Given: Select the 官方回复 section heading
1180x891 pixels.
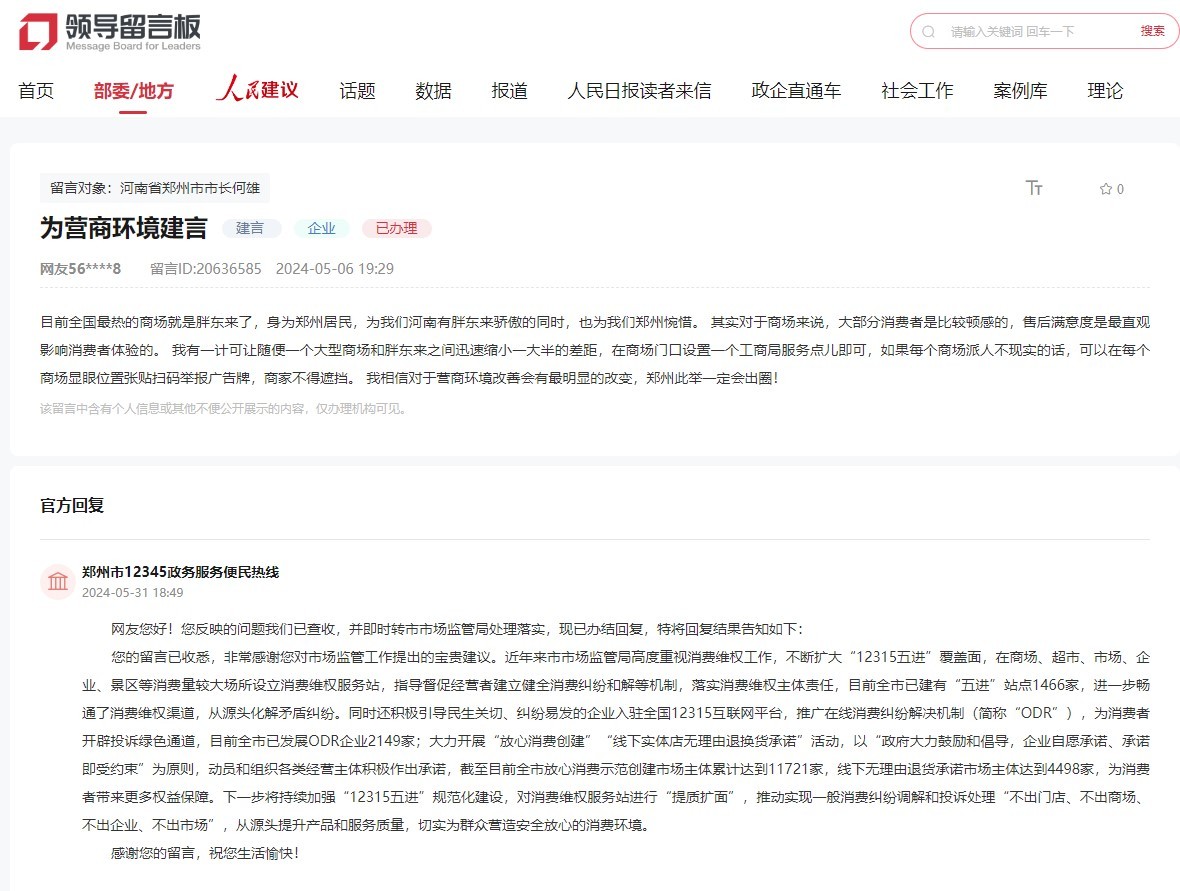Looking at the screenshot, I should (x=72, y=505).
